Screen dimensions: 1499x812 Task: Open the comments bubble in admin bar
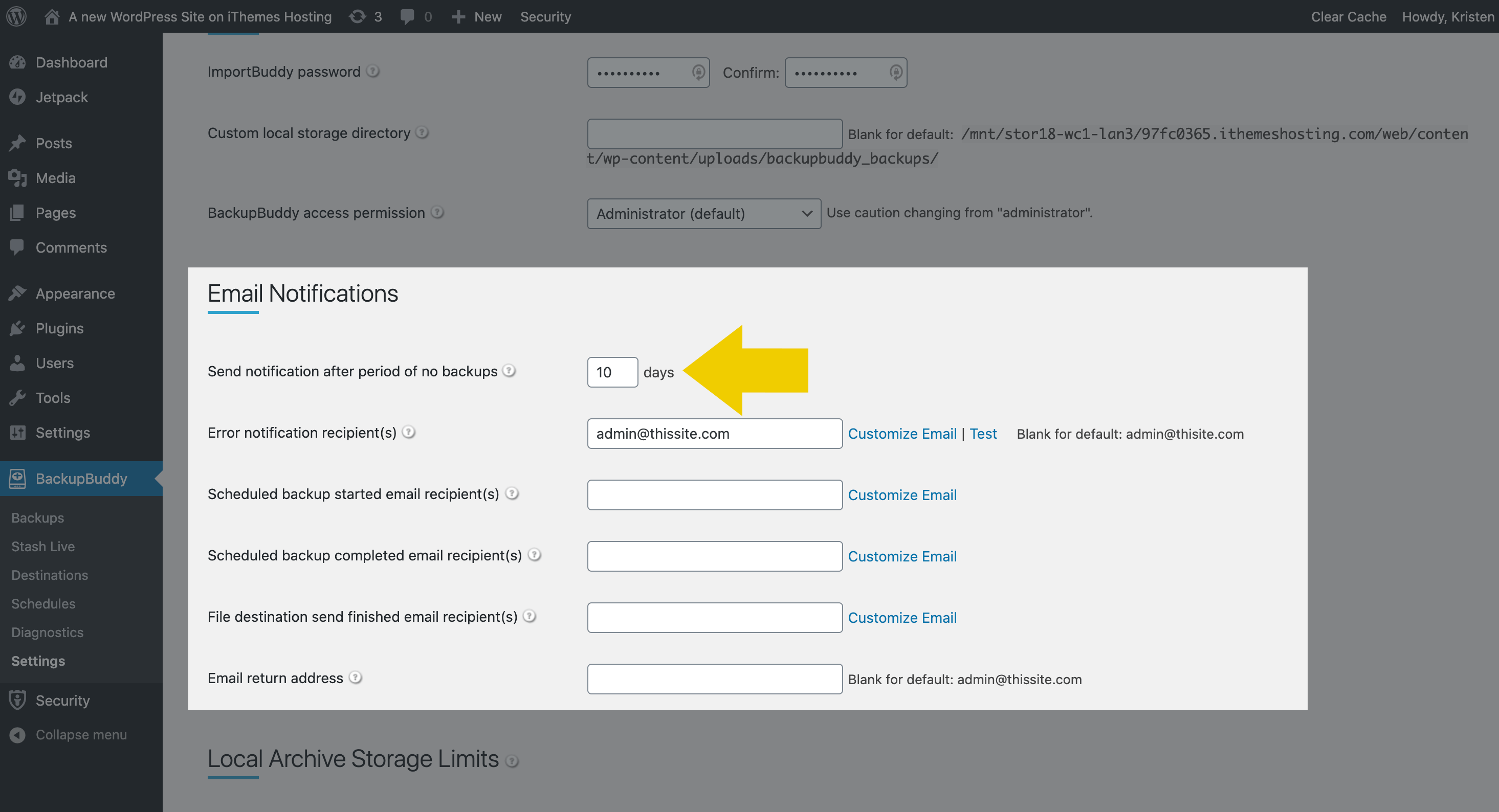(x=407, y=16)
